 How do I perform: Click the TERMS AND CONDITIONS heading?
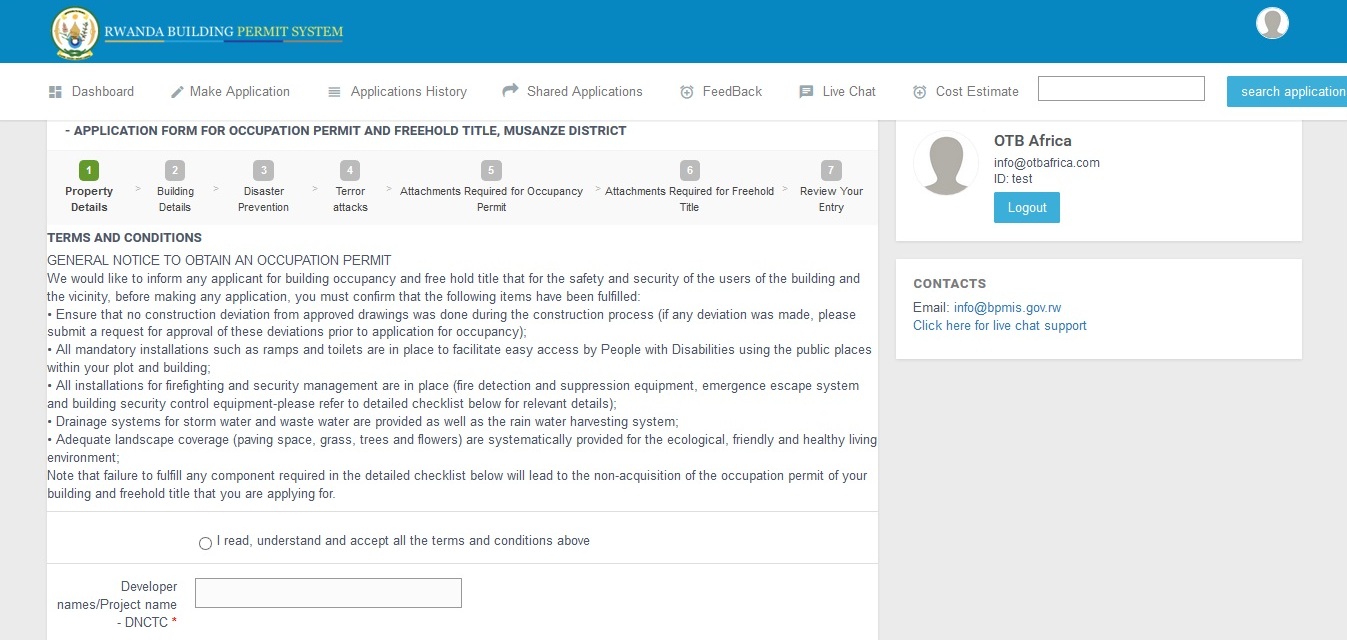tap(124, 238)
